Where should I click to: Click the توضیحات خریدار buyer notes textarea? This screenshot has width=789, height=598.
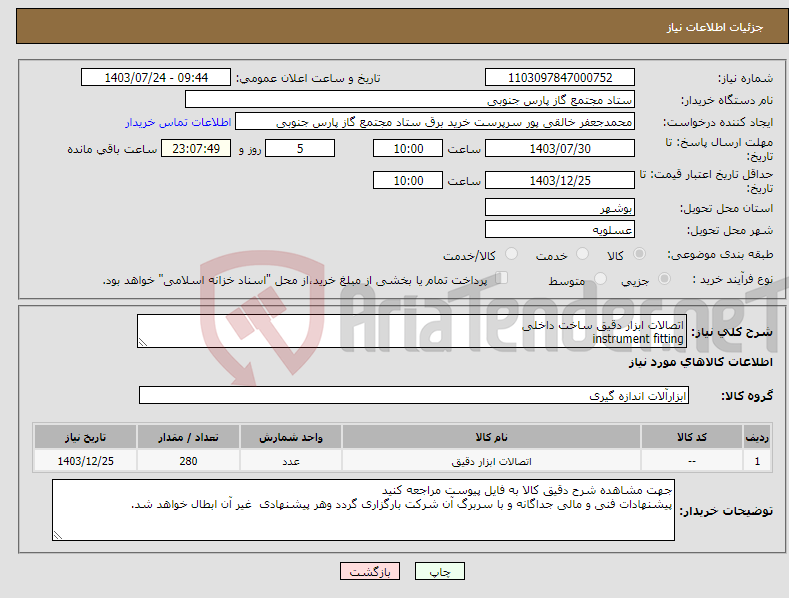pos(363,510)
